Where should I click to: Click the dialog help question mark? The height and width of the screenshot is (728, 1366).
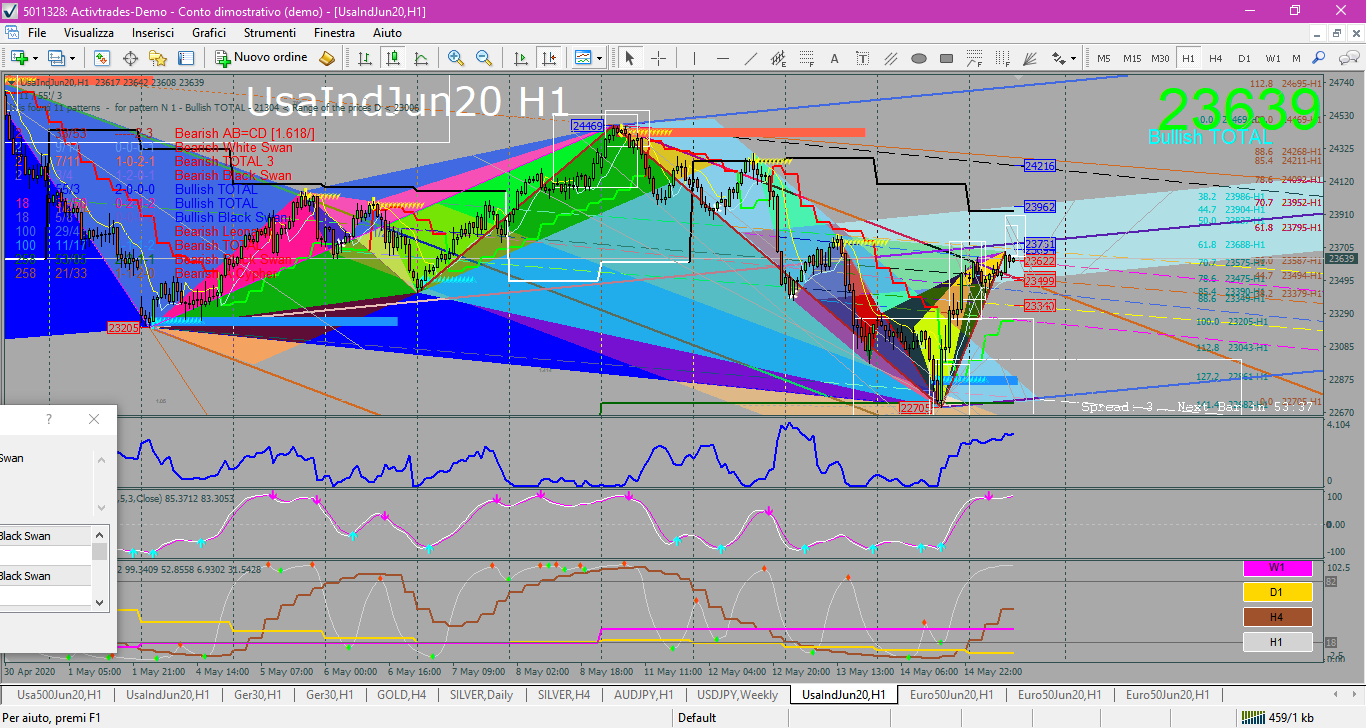pos(49,420)
